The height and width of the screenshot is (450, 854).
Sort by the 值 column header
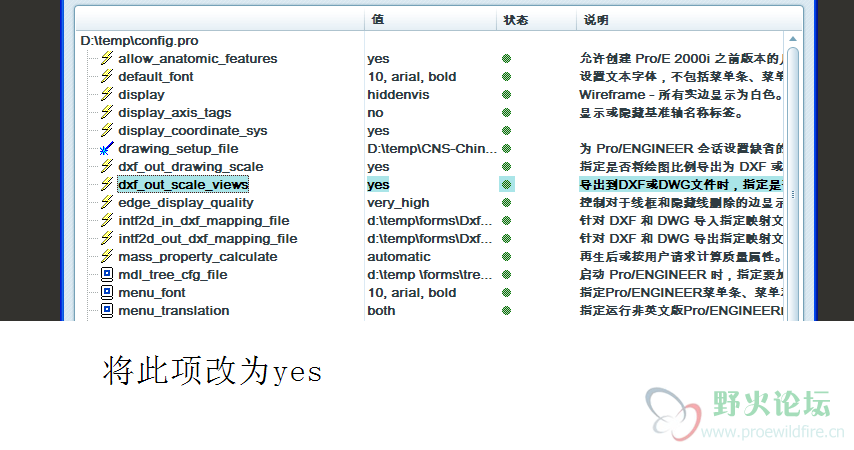430,20
